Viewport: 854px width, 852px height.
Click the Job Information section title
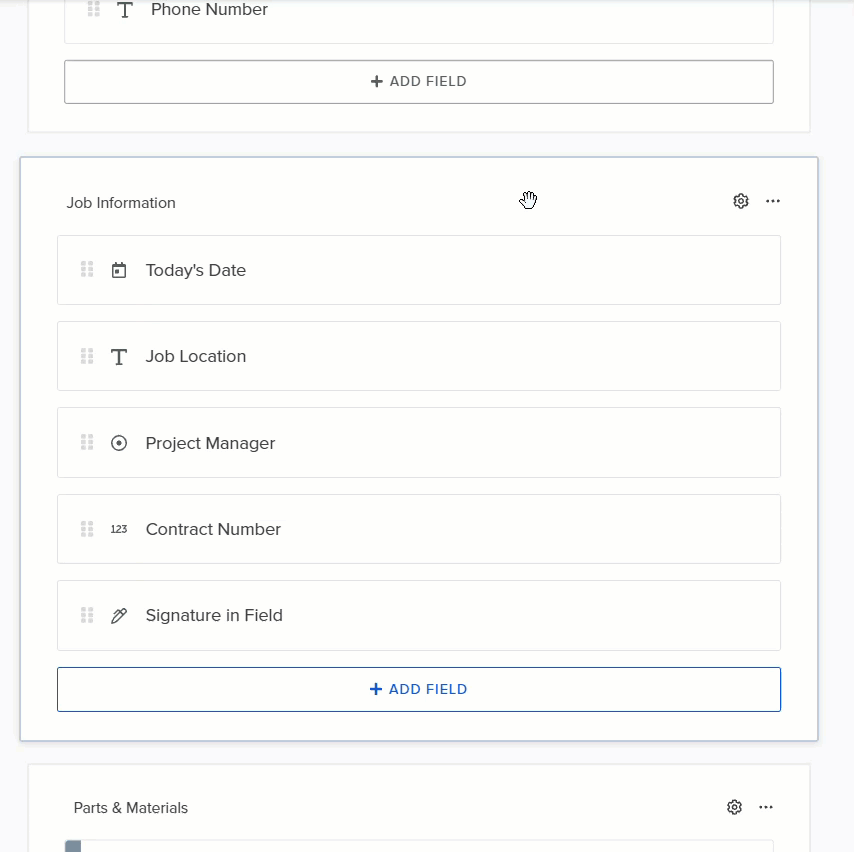(x=121, y=203)
